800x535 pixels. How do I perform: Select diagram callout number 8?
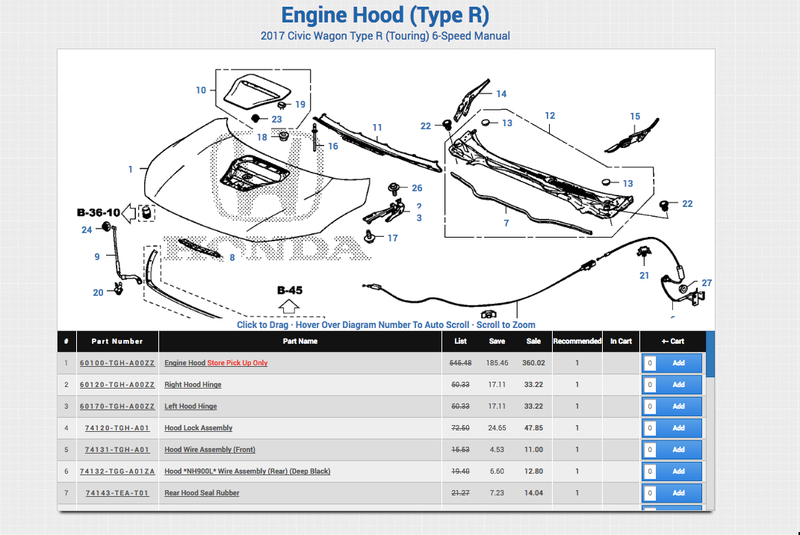point(232,258)
